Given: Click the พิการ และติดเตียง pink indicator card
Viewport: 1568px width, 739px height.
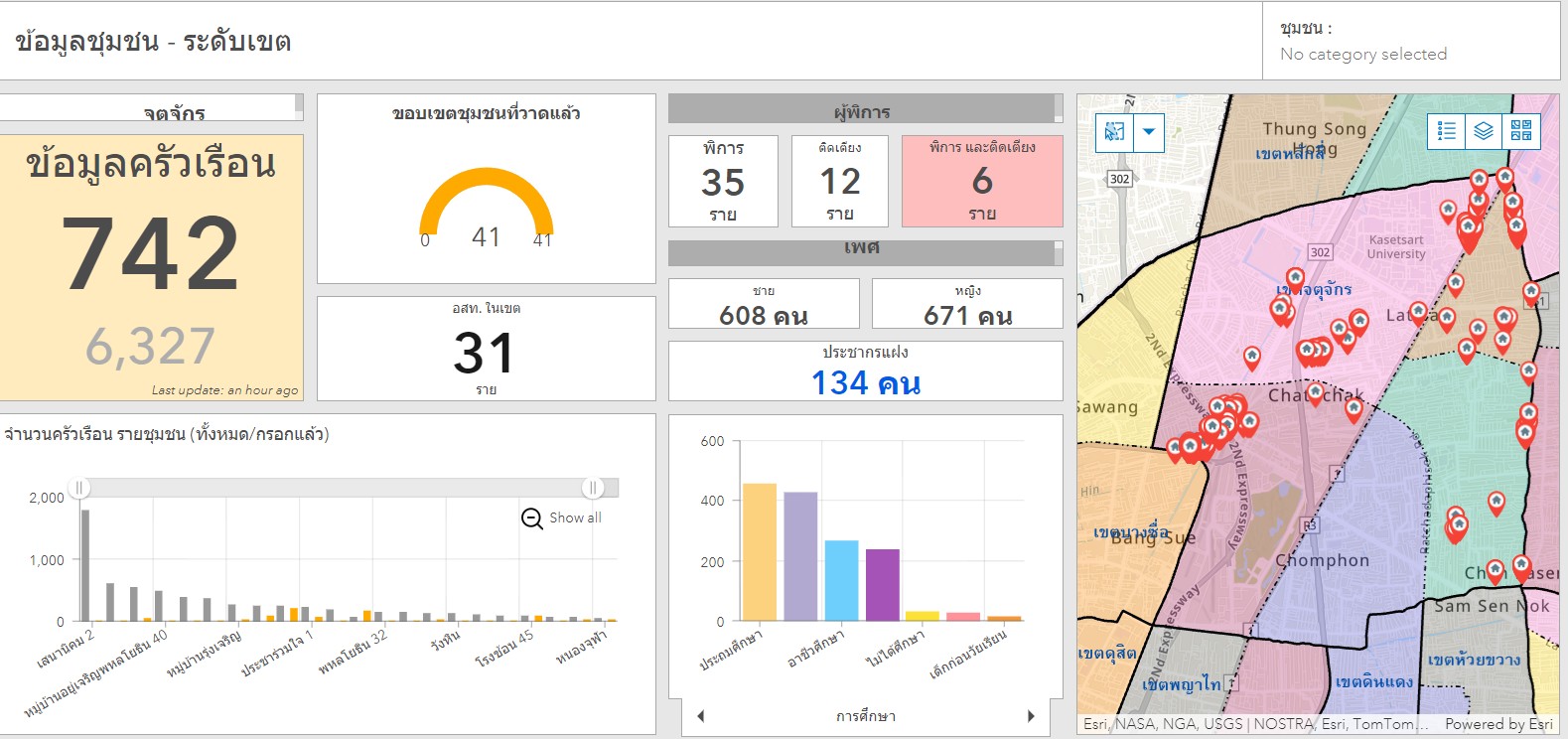Looking at the screenshot, I should pos(981,181).
